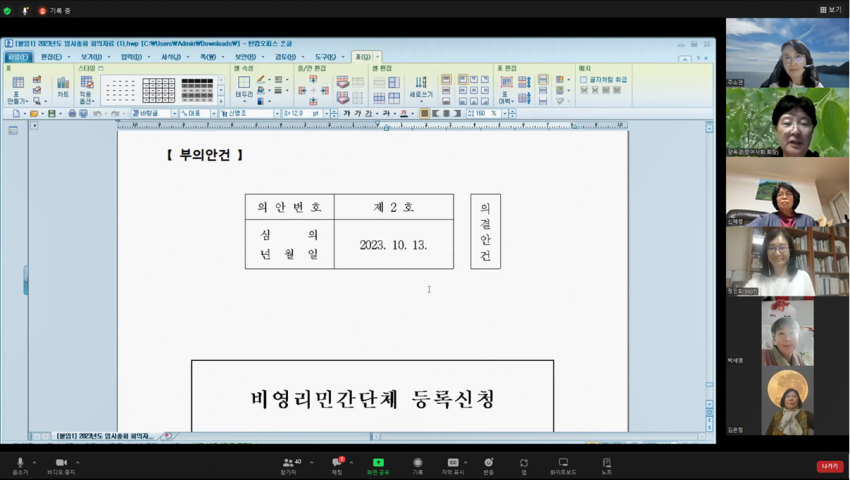Open the 편집(E) menu

[50, 57]
